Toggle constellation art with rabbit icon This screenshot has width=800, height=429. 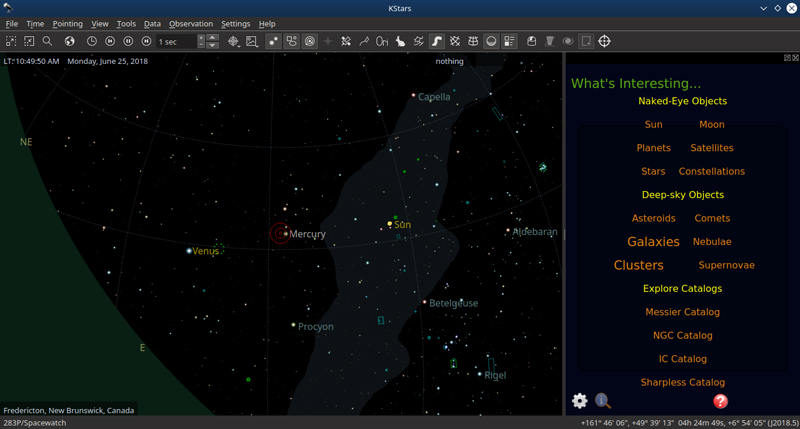click(x=401, y=41)
